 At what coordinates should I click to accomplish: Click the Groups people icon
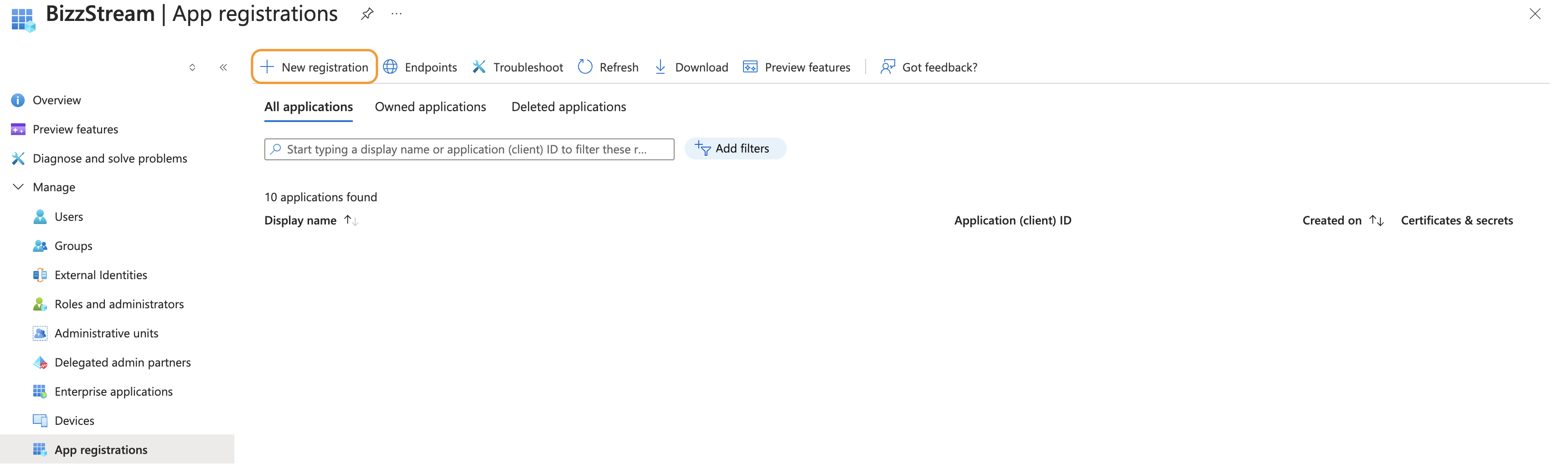40,246
